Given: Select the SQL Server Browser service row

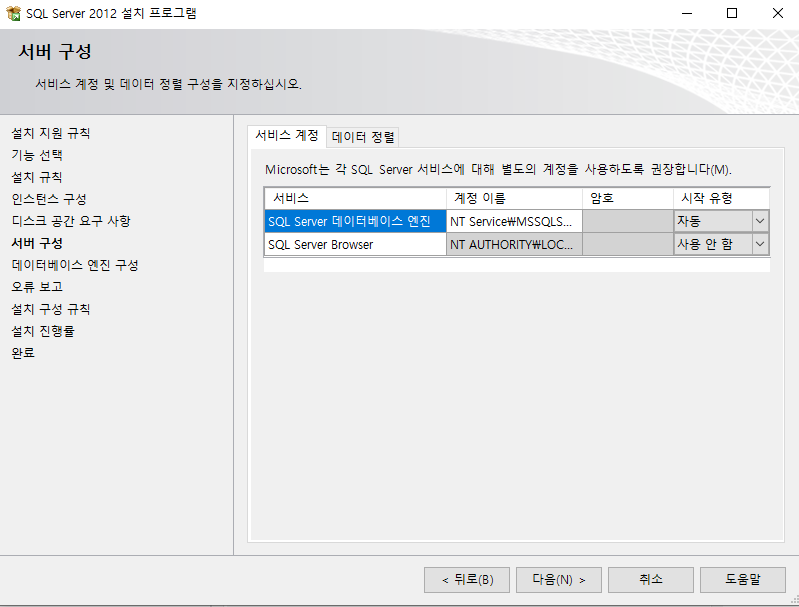Looking at the screenshot, I should 355,244.
